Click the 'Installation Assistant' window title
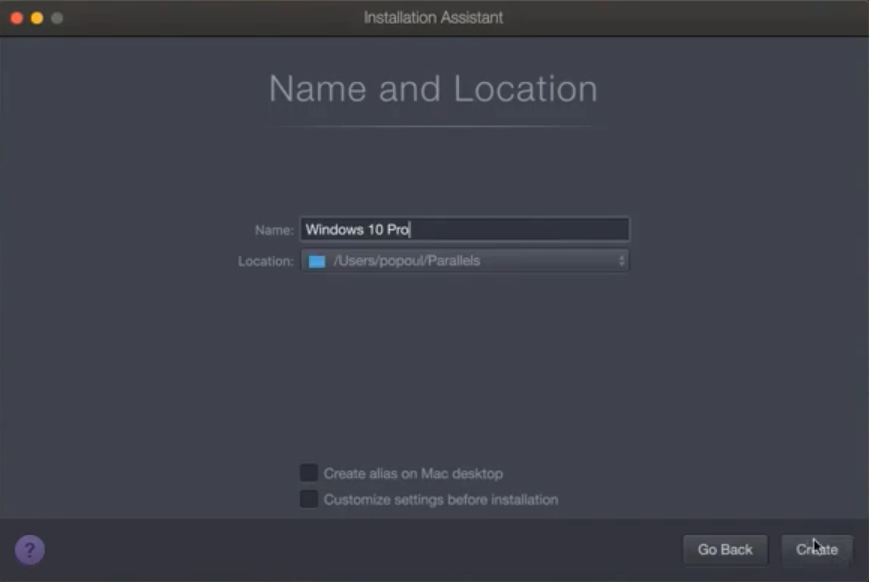The image size is (869, 582). pos(433,18)
